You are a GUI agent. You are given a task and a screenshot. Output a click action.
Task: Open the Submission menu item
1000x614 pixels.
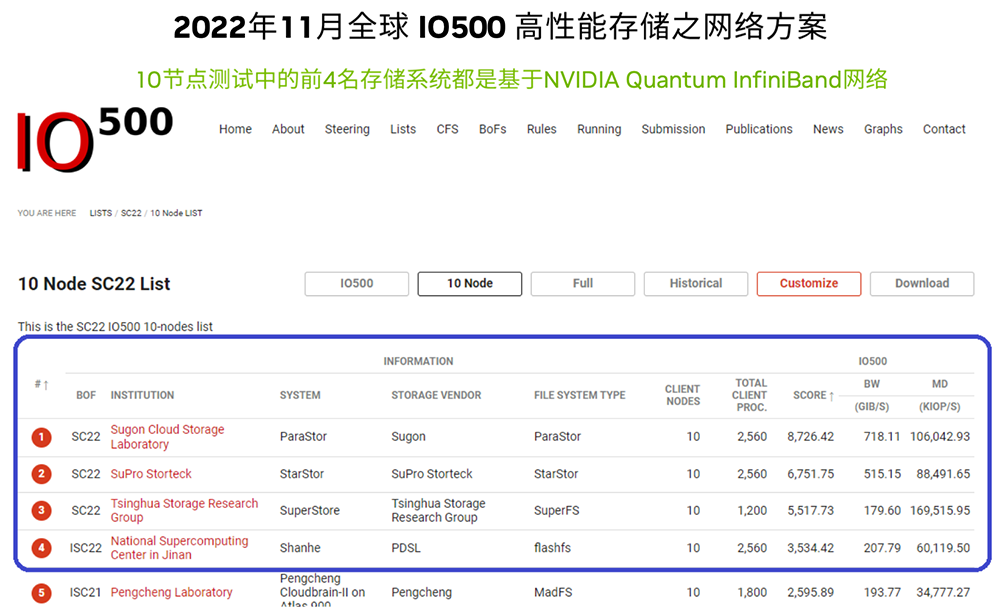click(673, 129)
